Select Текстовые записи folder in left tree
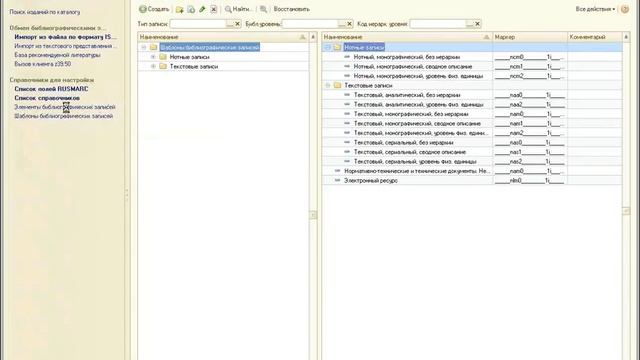 tap(194, 66)
